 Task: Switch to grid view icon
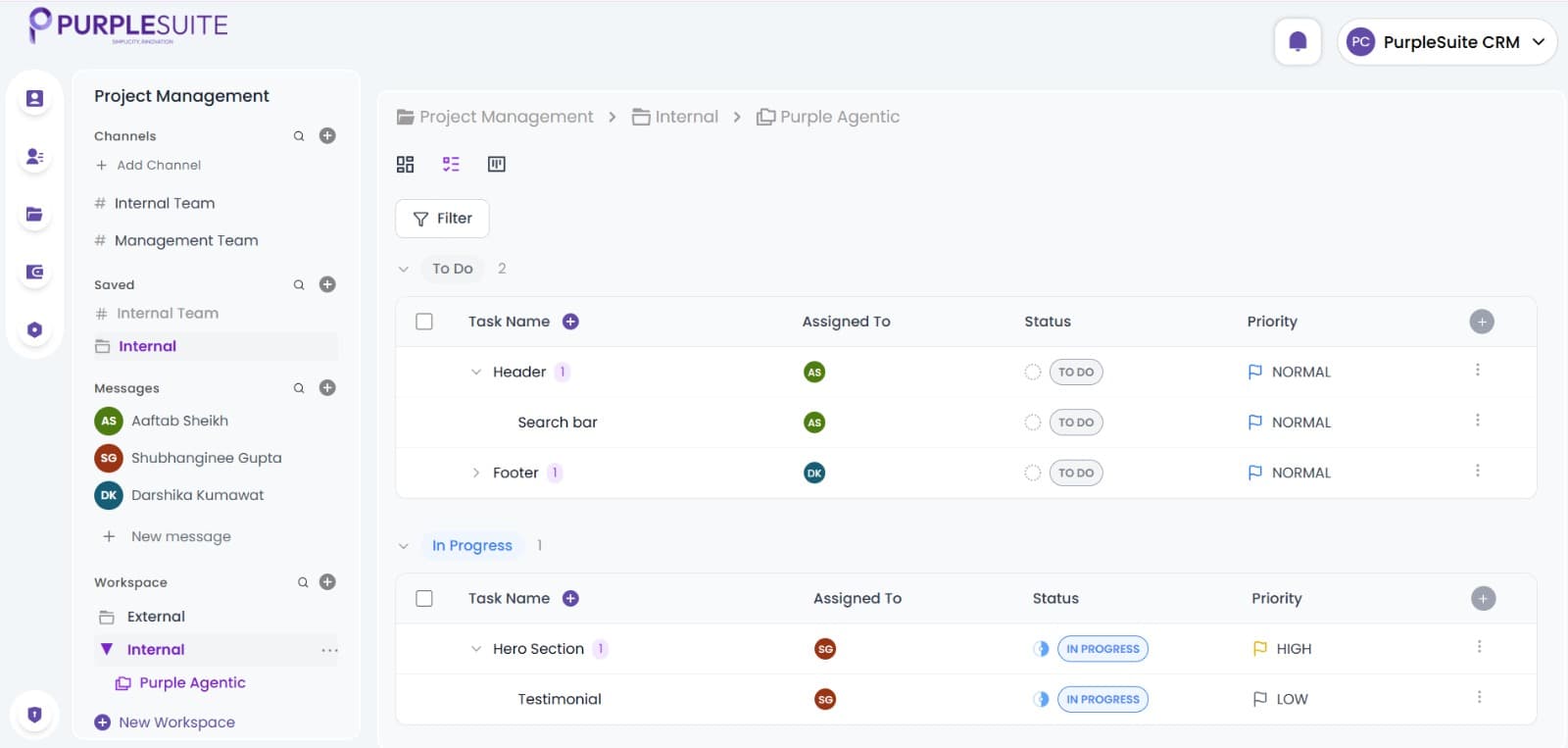click(x=405, y=164)
